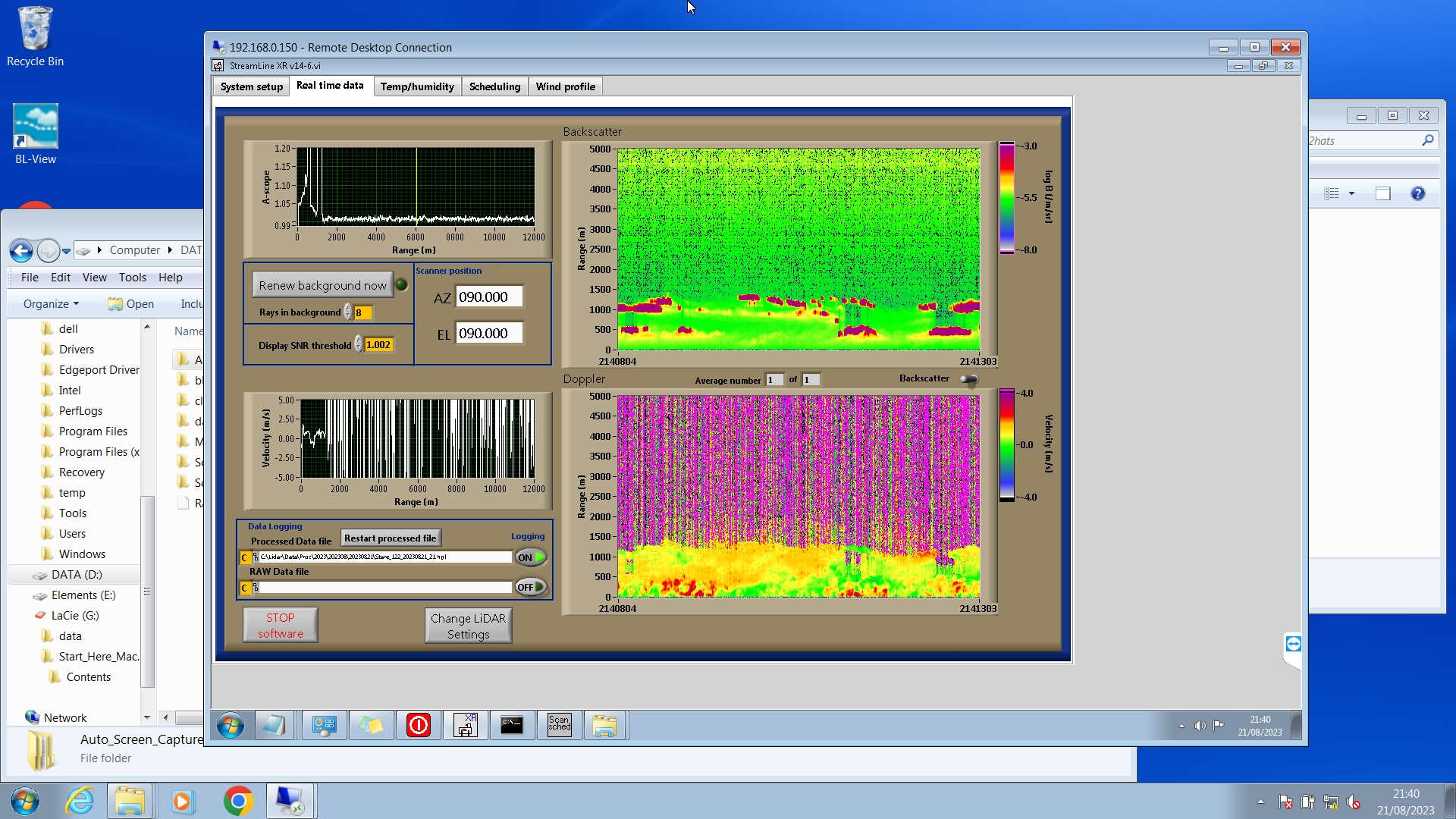Click the Rays in background stepper arrows
Image resolution: width=1456 pixels, height=819 pixels.
(x=348, y=312)
